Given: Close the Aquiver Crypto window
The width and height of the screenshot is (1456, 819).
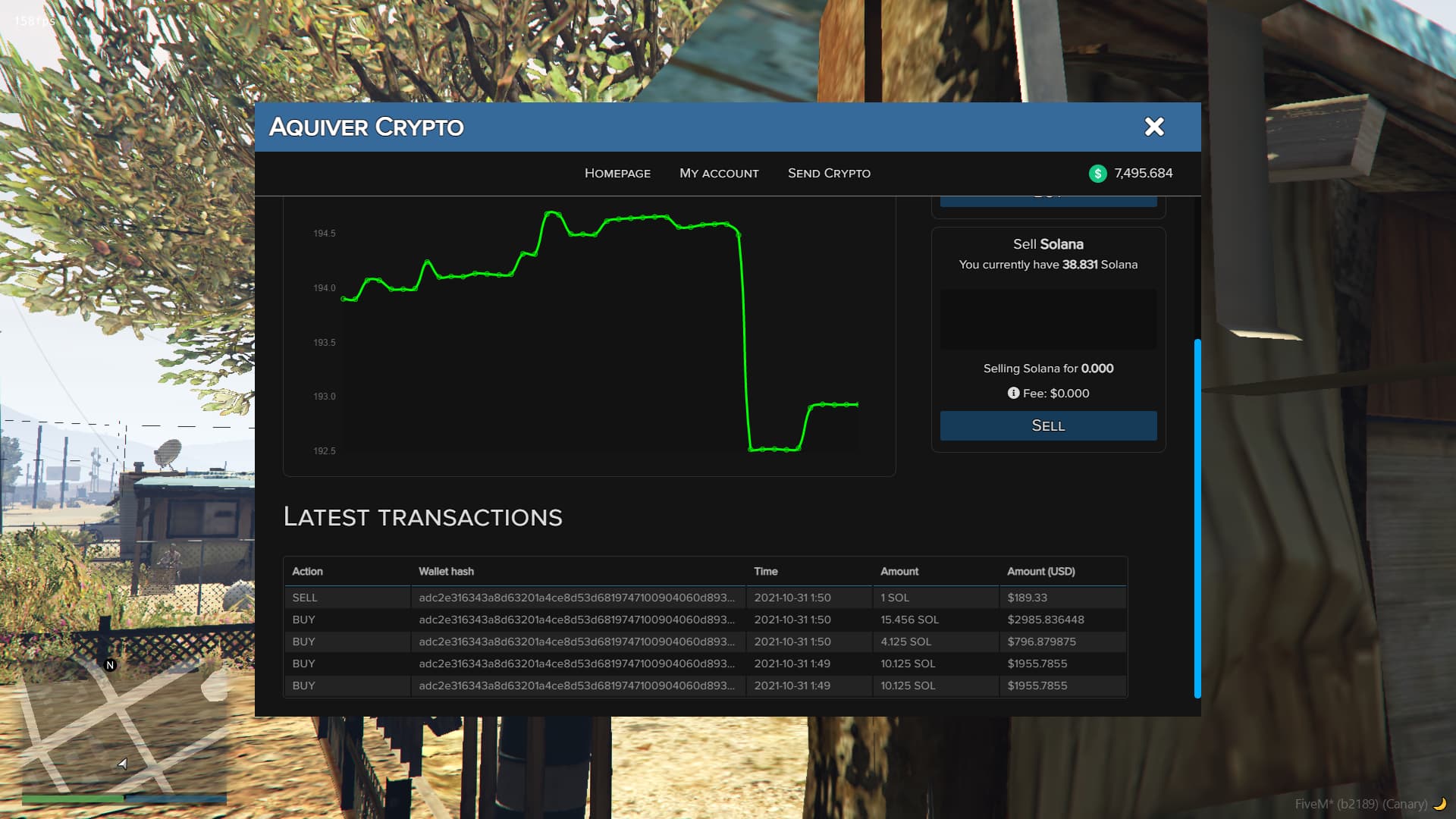Looking at the screenshot, I should [x=1153, y=127].
